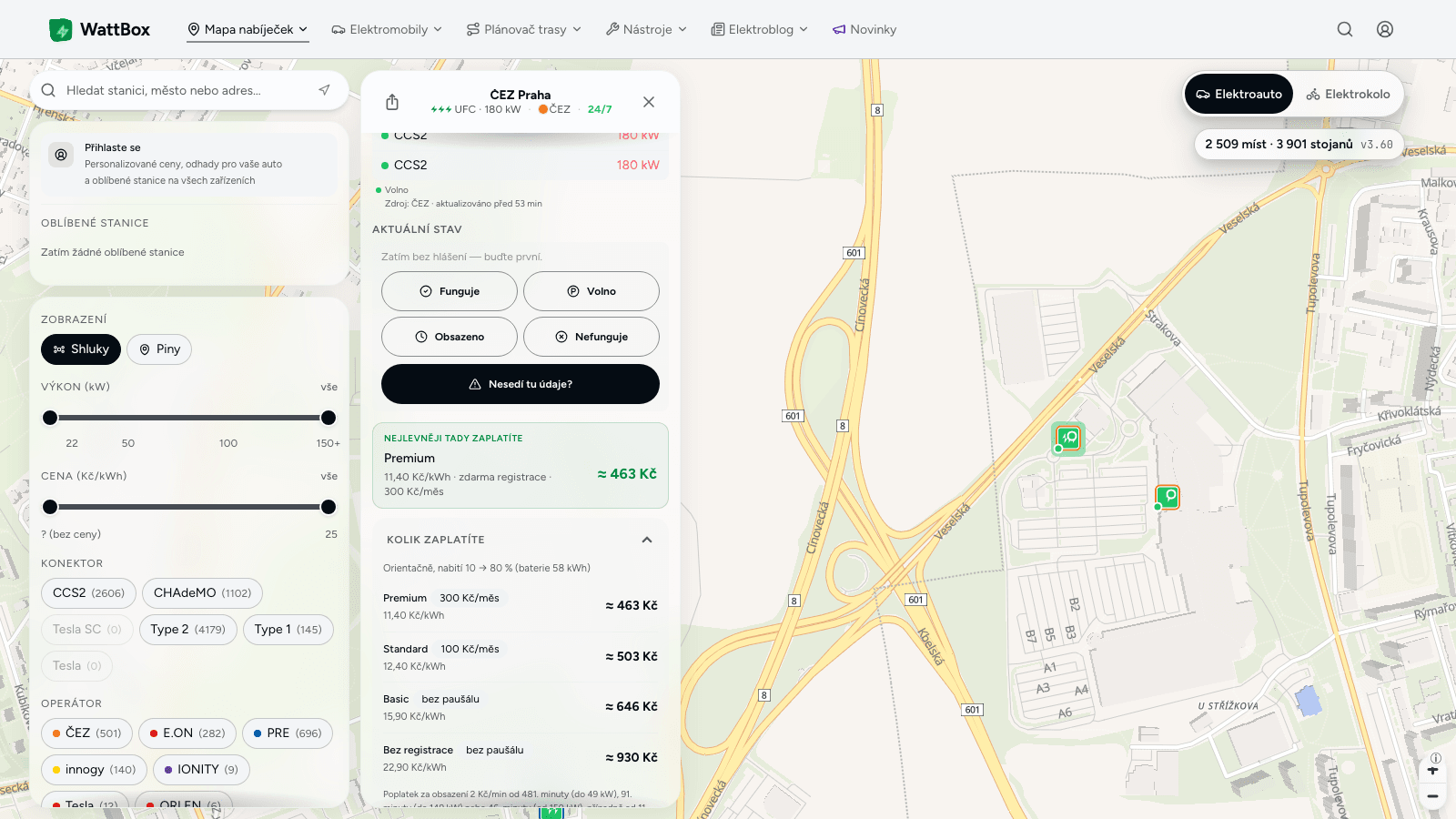This screenshot has height=819, width=1456.
Task: Toggle Type 1 connector filter
Action: (x=288, y=630)
